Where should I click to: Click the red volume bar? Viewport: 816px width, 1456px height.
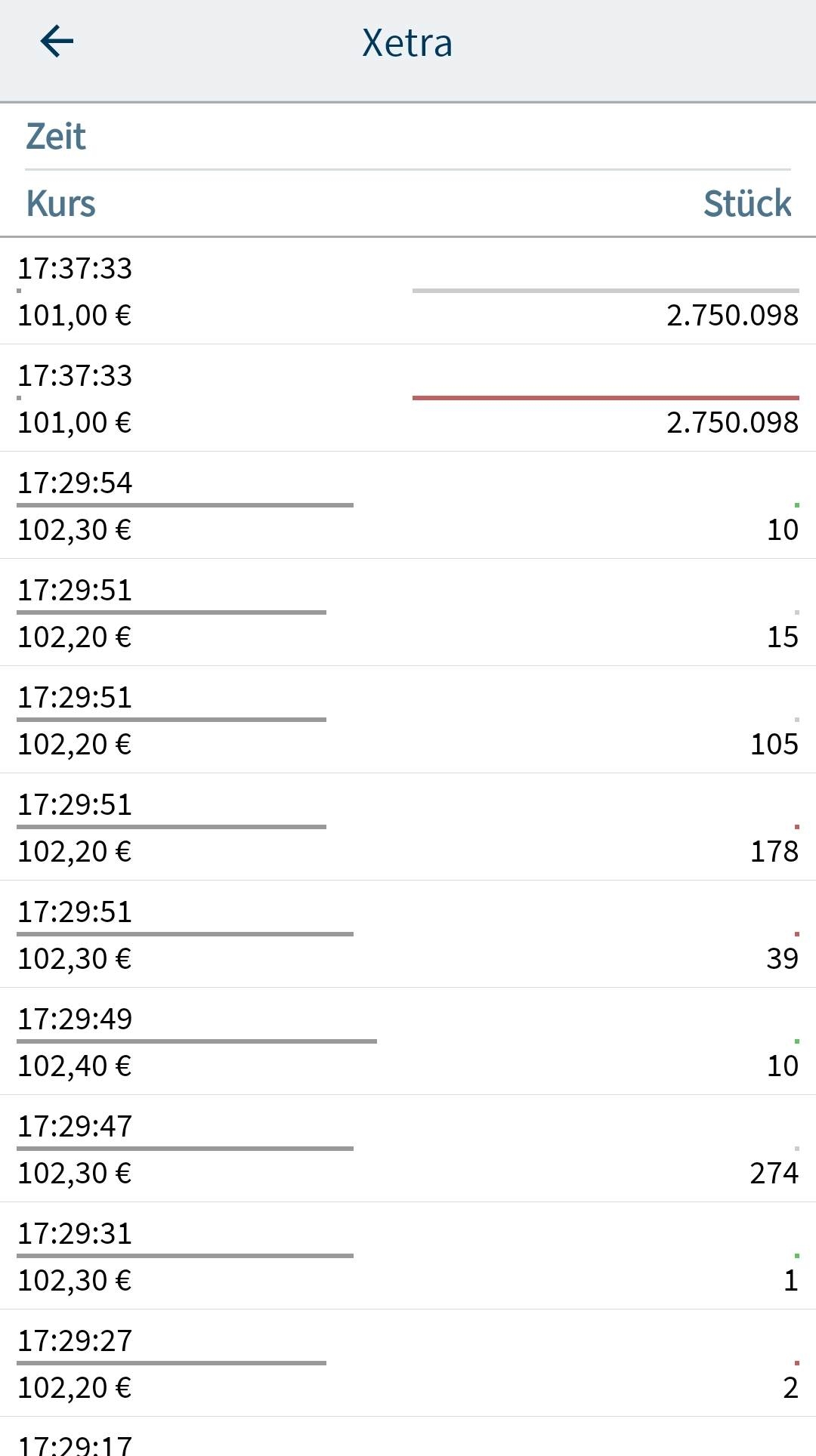(x=605, y=397)
